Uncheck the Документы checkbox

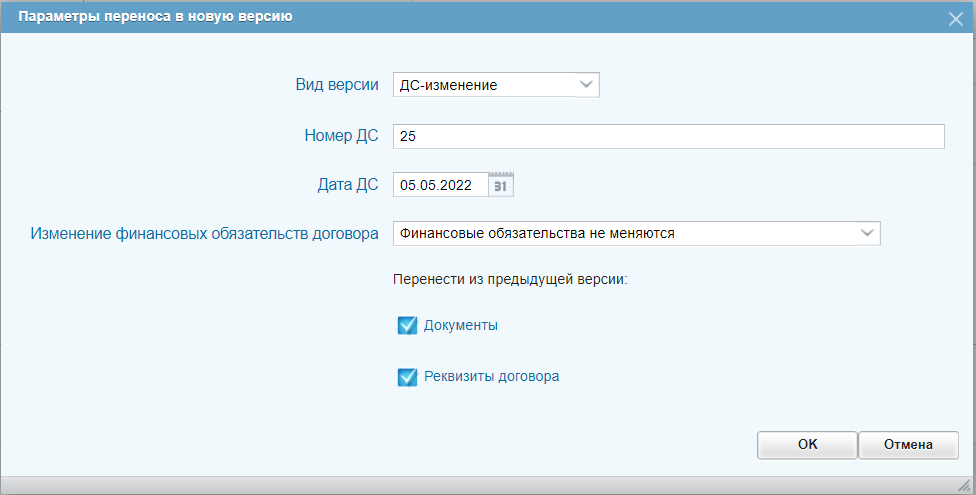coord(407,325)
